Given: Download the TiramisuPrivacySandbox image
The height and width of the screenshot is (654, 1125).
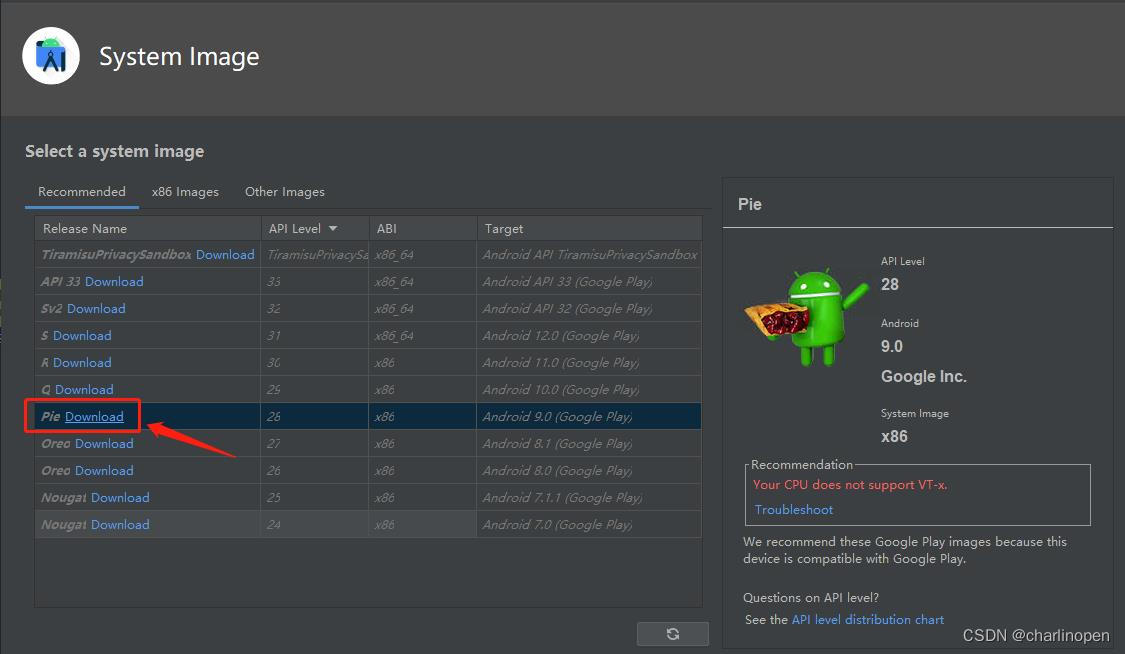Looking at the screenshot, I should coord(225,255).
